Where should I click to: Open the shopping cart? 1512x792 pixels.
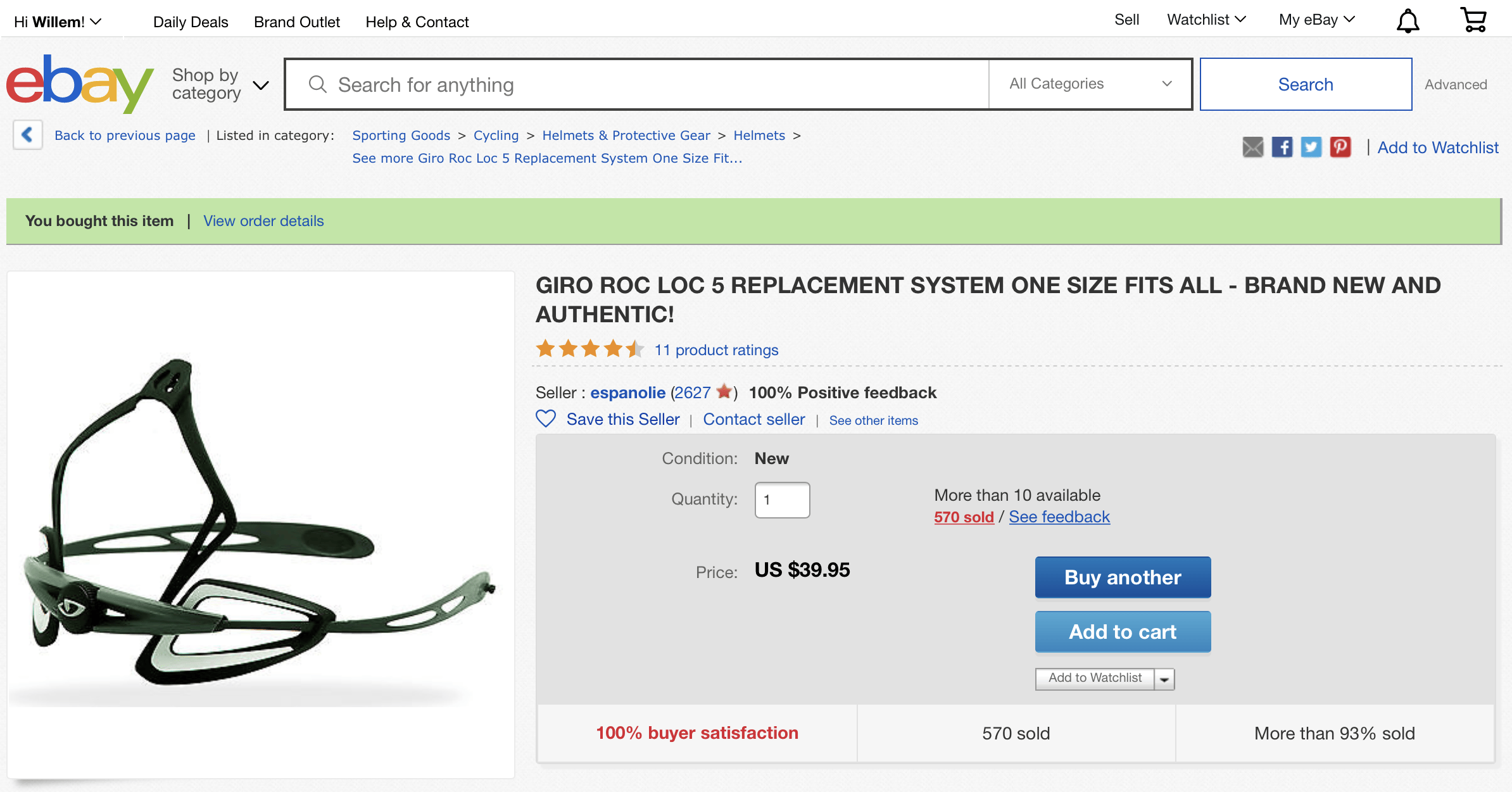pos(1473,20)
